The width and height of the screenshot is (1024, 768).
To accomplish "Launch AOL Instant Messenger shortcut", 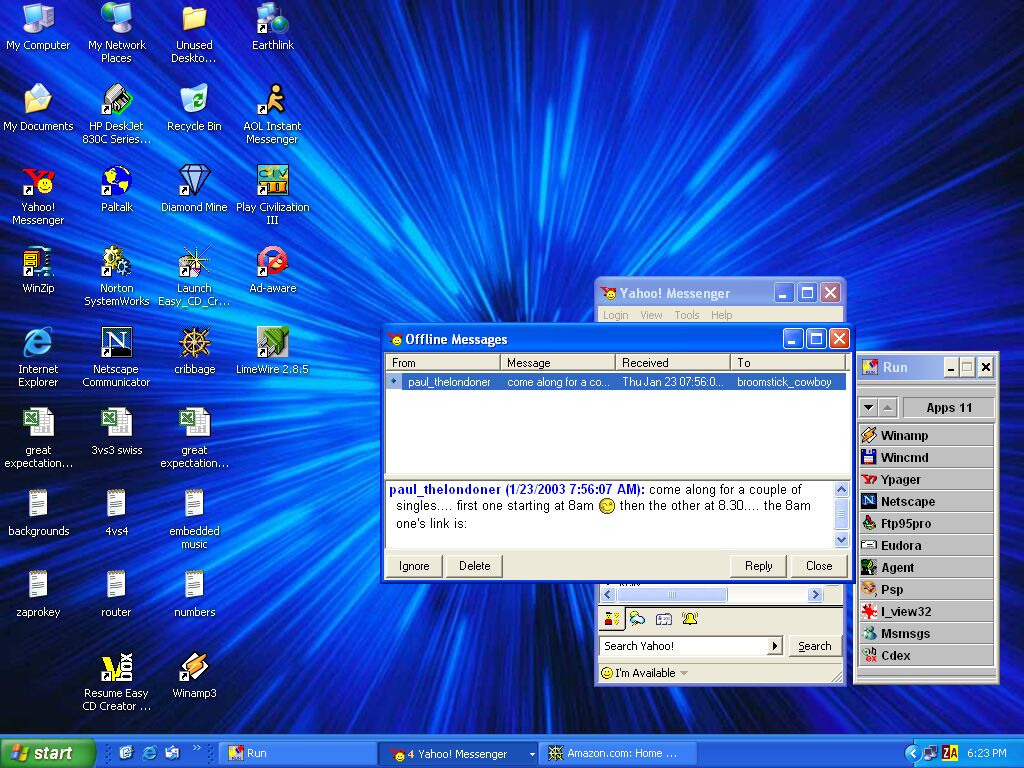I will tap(272, 114).
